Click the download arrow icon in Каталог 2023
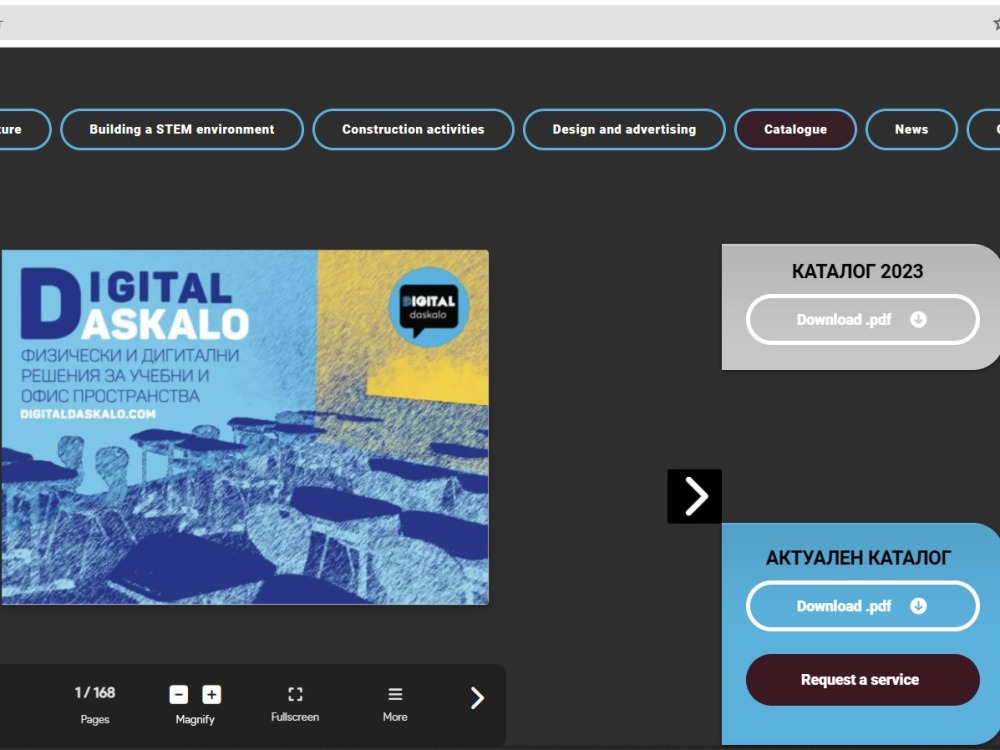The image size is (1000, 750). coord(918,320)
